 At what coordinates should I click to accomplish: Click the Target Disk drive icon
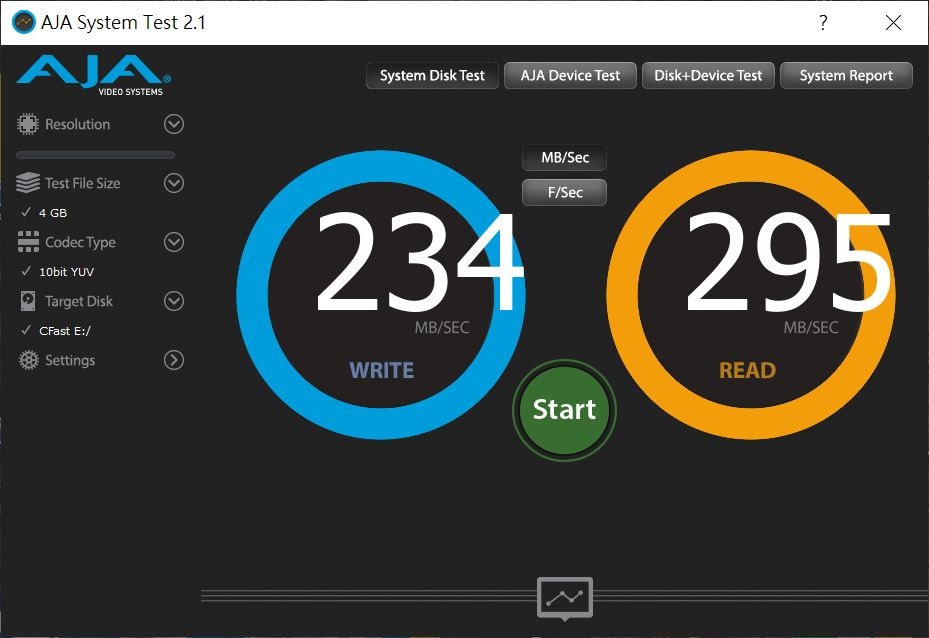pos(28,301)
